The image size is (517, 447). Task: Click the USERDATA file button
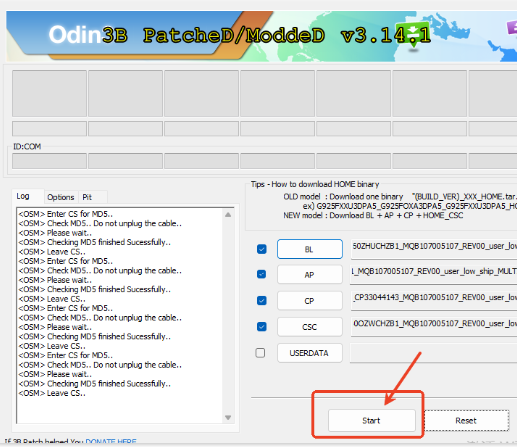[x=310, y=353]
